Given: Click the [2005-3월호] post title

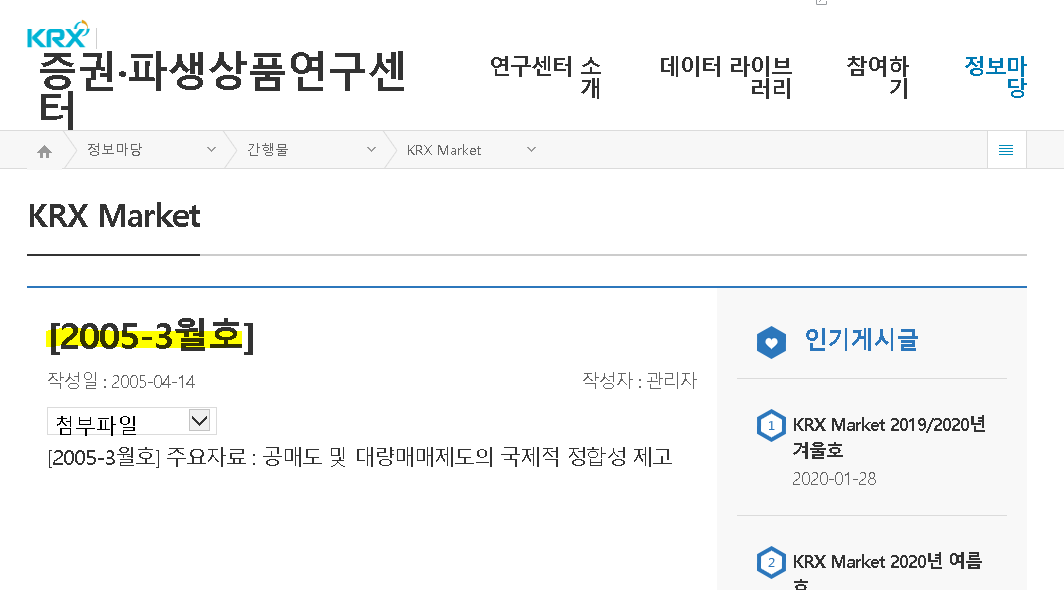Looking at the screenshot, I should 151,336.
